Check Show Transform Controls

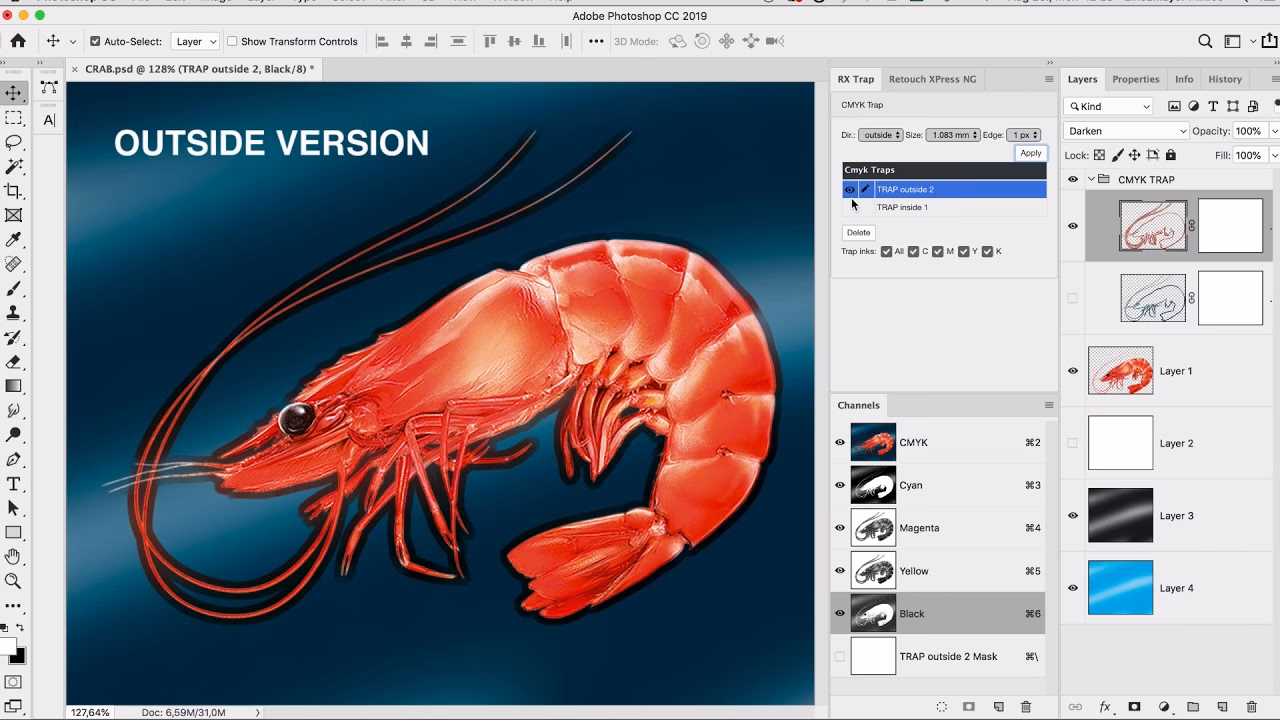[x=230, y=41]
